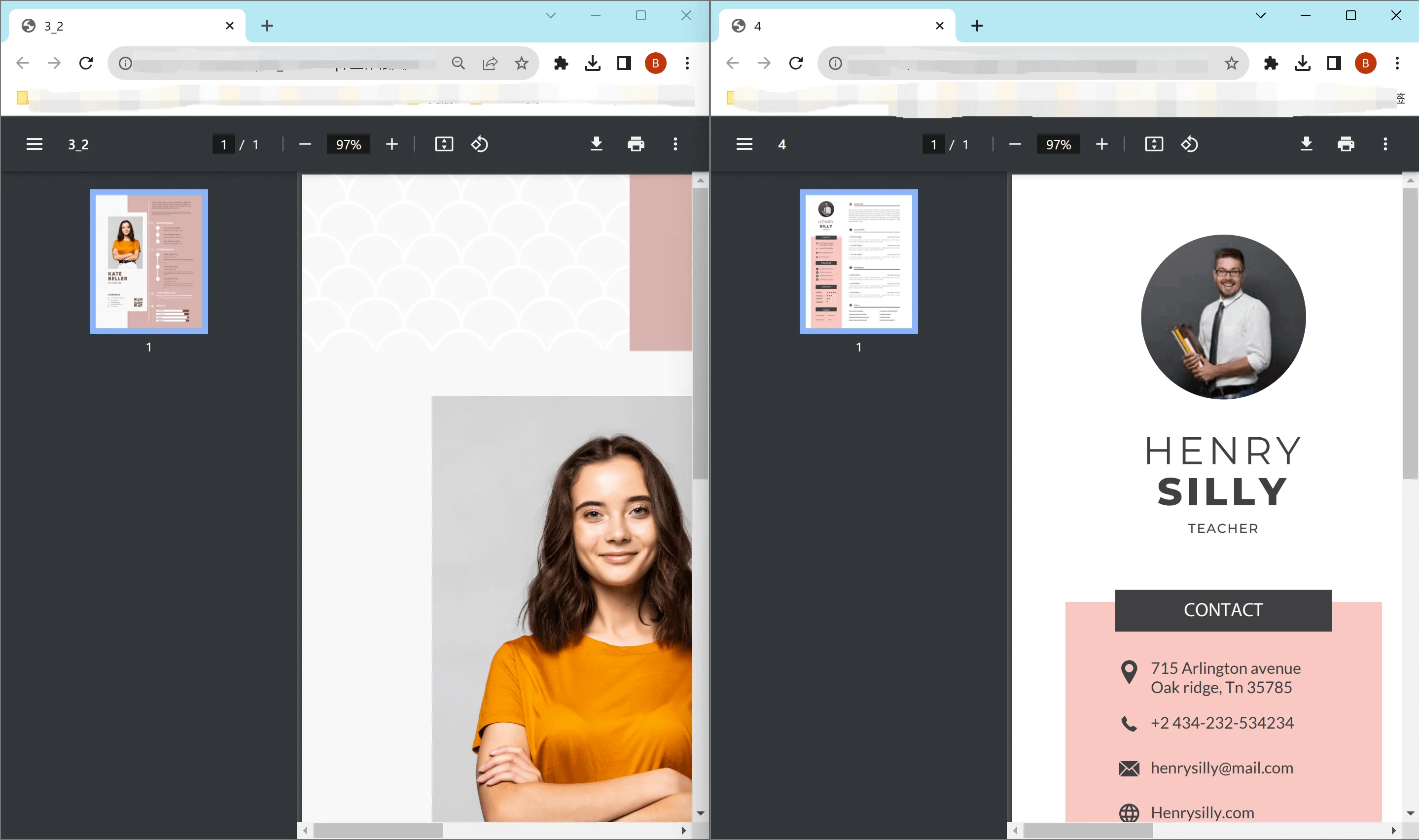Screen dimensions: 1419x840
Task: Click the fullscreen/present icon right PDF viewer
Action: 1153,144
